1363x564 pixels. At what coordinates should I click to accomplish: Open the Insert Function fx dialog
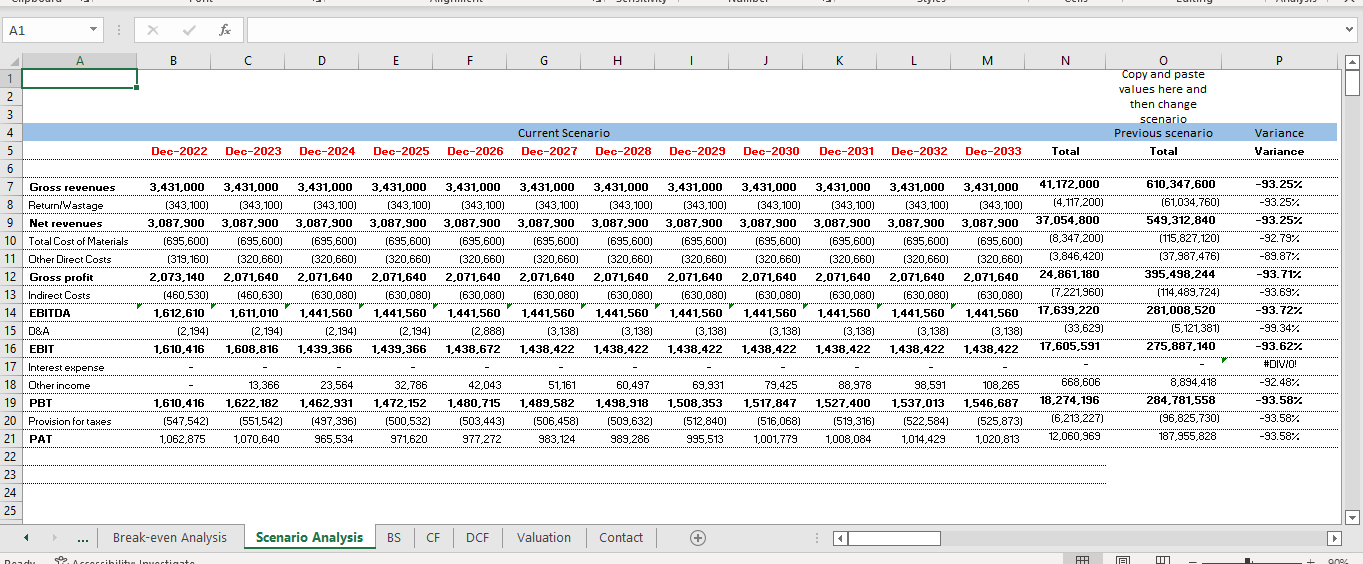pyautogui.click(x=225, y=31)
